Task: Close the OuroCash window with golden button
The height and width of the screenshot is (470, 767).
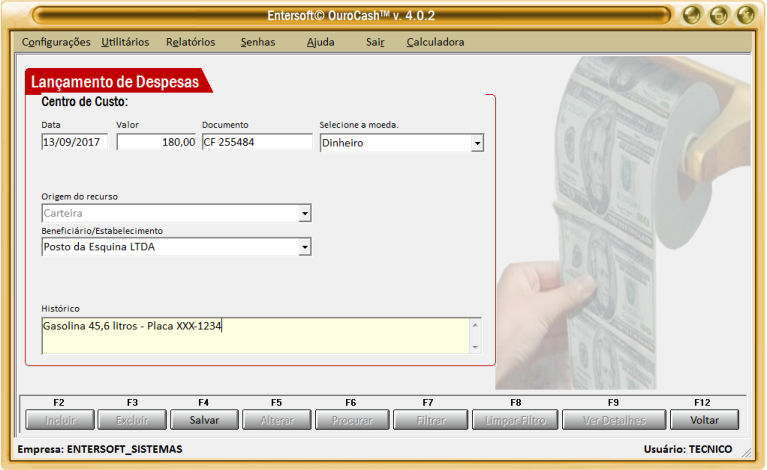Action: tap(746, 15)
